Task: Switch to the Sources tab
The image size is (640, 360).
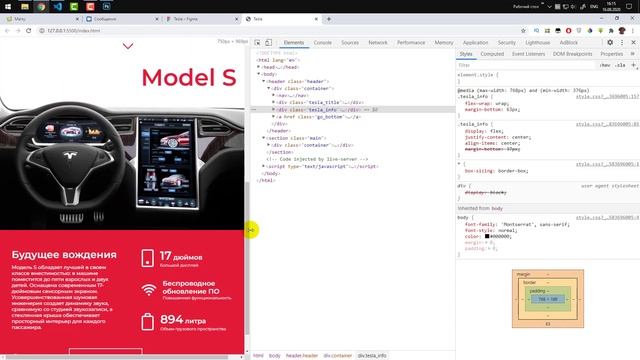Action: pyautogui.click(x=350, y=42)
